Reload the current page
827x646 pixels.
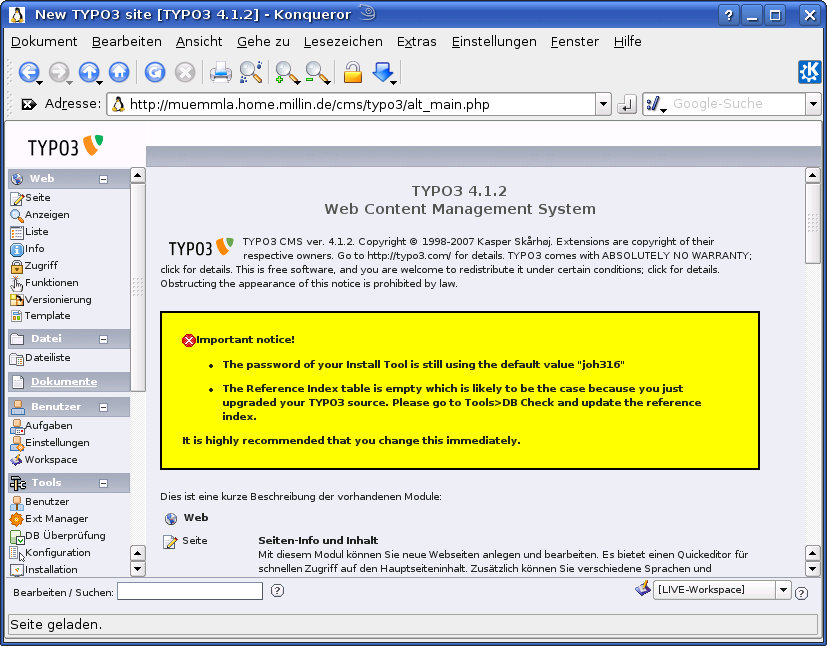155,72
